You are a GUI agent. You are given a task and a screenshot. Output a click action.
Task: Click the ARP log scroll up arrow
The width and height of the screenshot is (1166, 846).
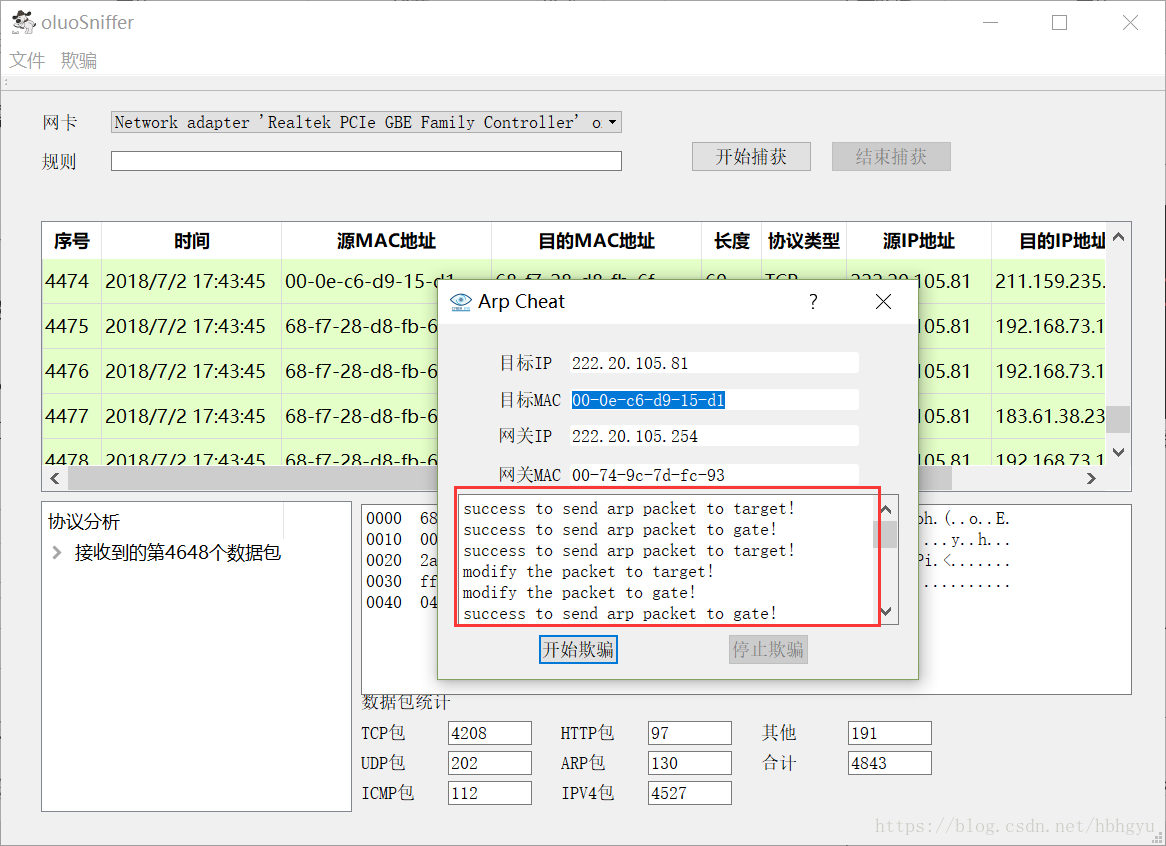[x=886, y=509]
